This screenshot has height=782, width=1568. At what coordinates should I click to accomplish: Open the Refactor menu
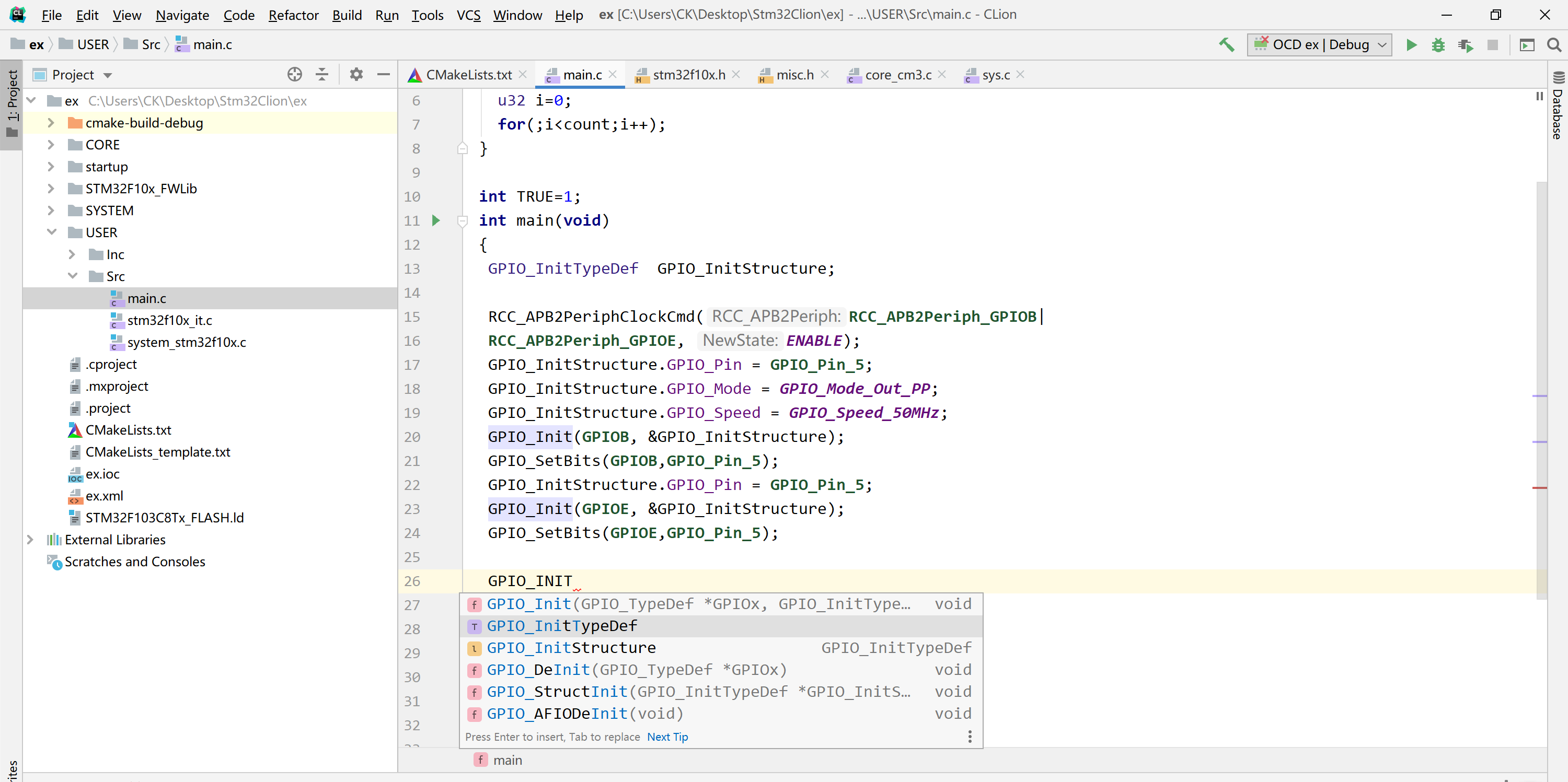pos(293,15)
